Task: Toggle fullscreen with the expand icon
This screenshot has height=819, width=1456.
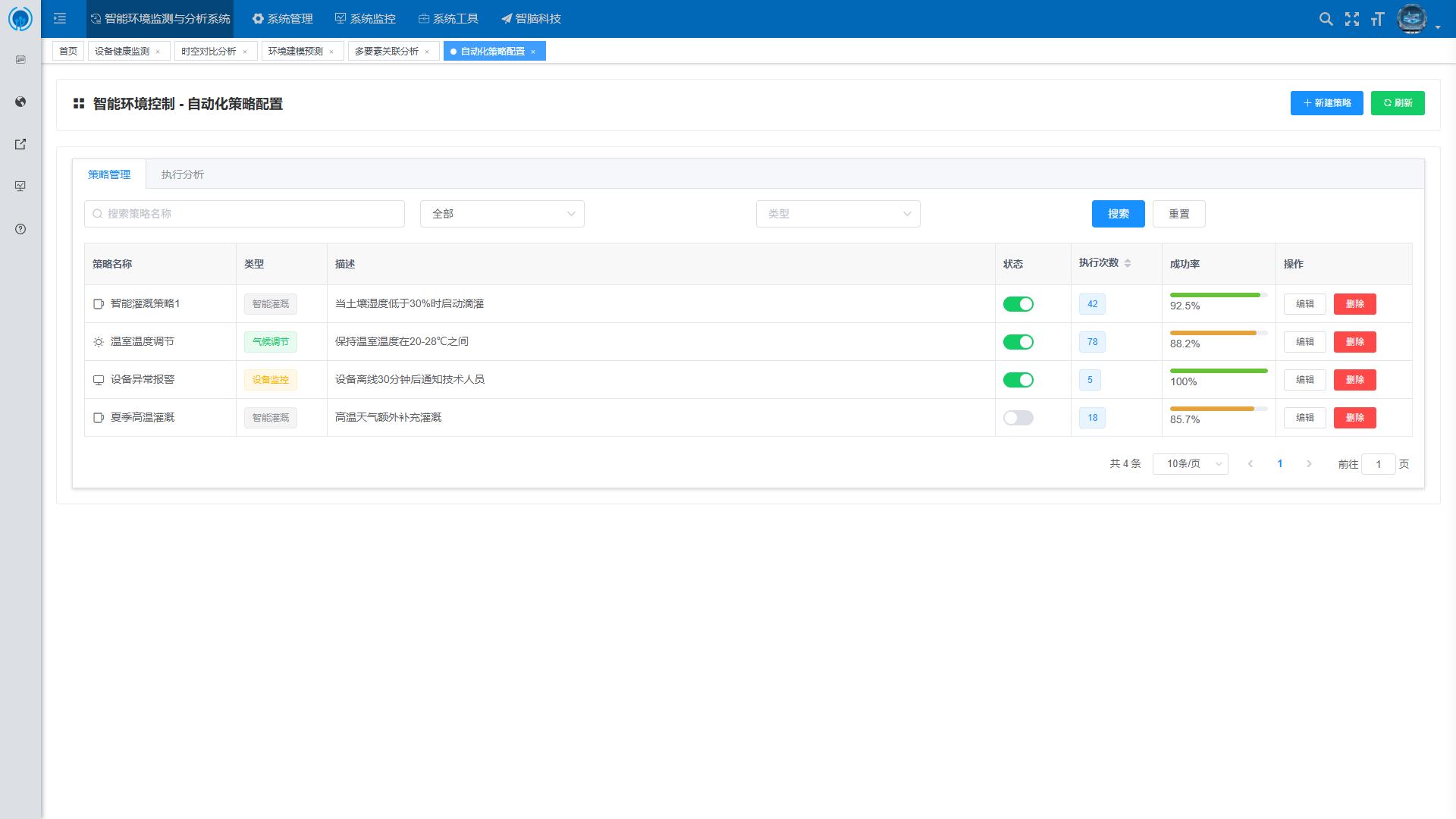Action: click(x=1351, y=19)
